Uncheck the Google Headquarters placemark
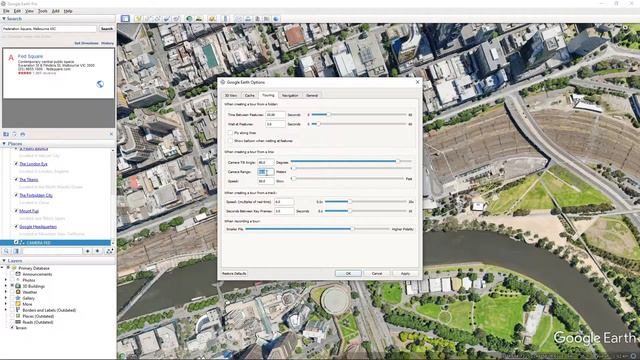The height and width of the screenshot is (360, 640). click(16, 227)
